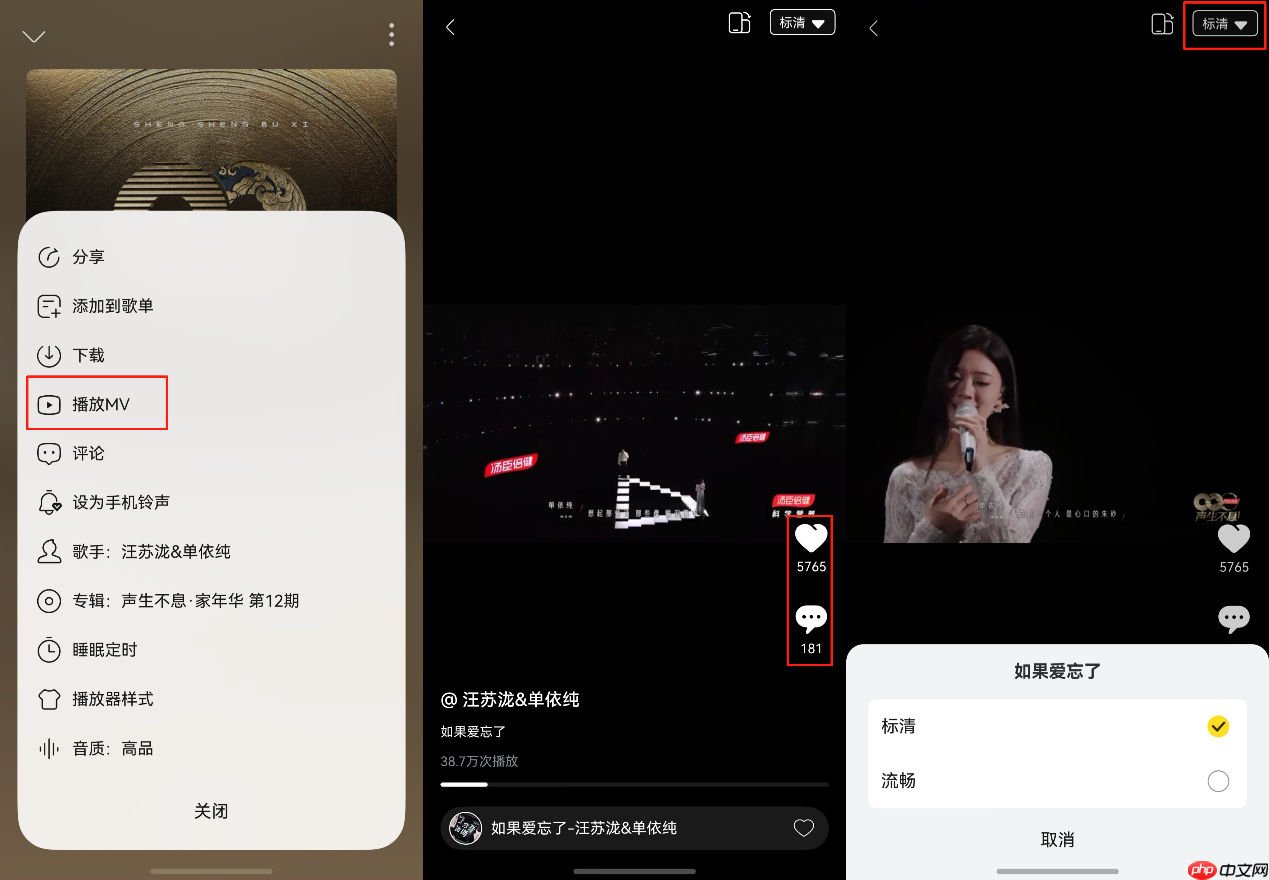
Task: Open the 标清 quality dropdown at top right
Action: pos(1223,22)
